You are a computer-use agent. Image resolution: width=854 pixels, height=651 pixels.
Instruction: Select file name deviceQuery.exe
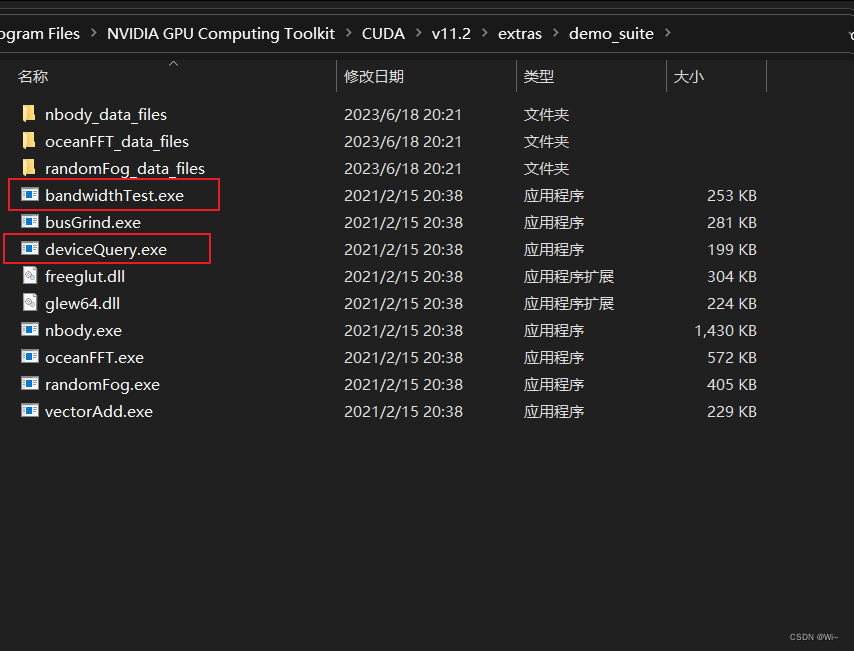click(x=106, y=250)
